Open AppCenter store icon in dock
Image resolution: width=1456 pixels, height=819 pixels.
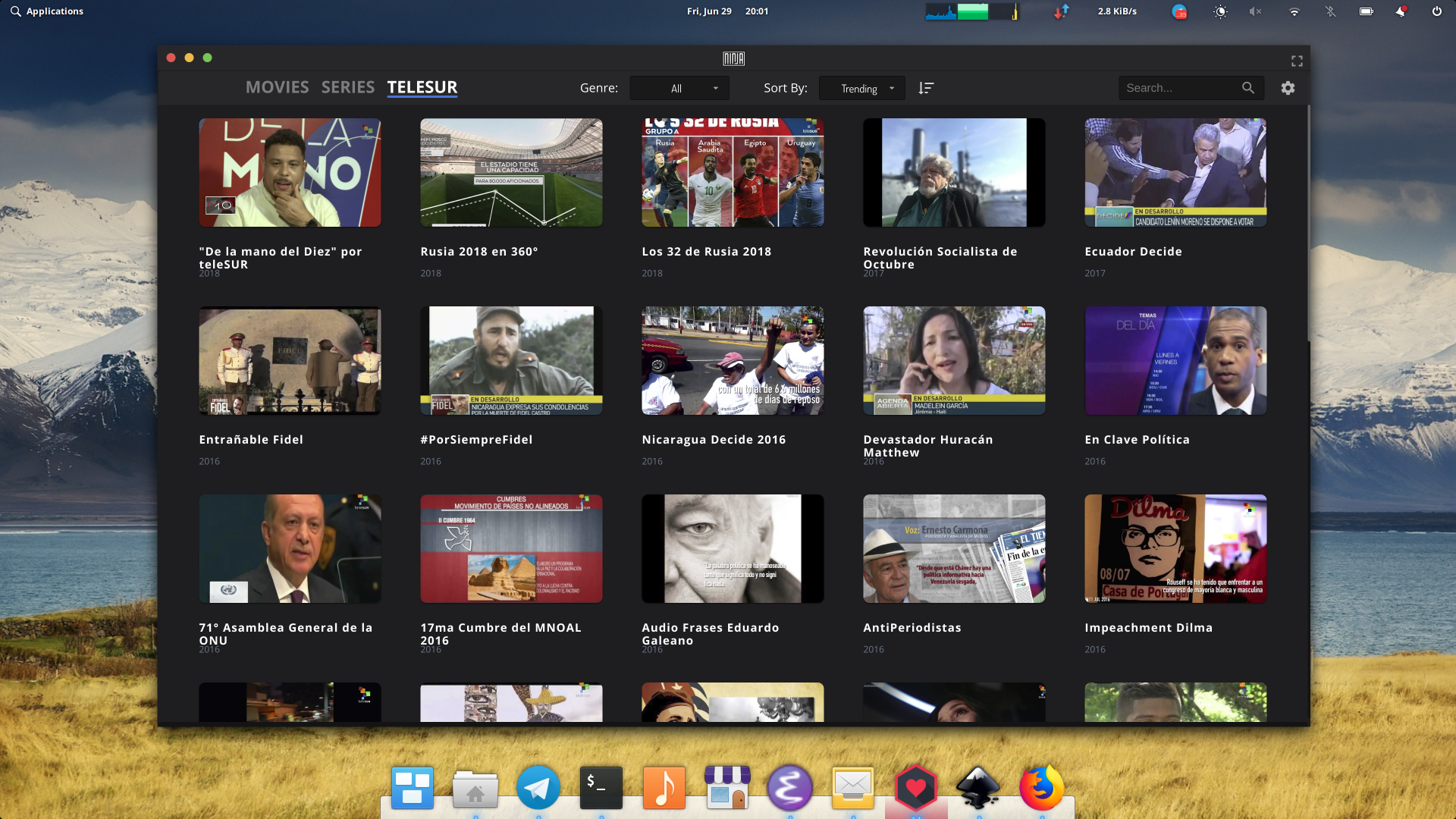(x=727, y=787)
